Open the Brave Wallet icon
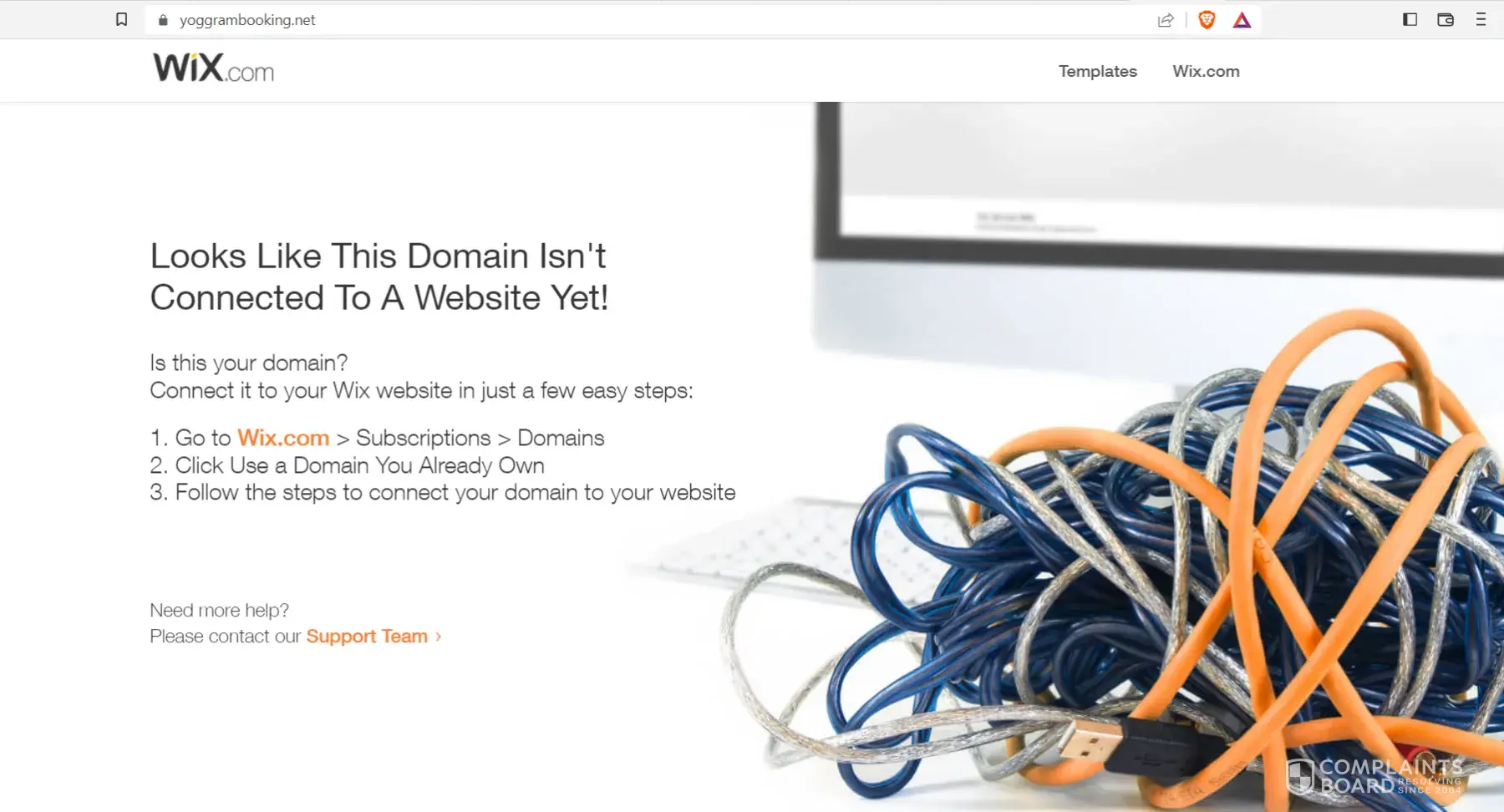 1446,19
